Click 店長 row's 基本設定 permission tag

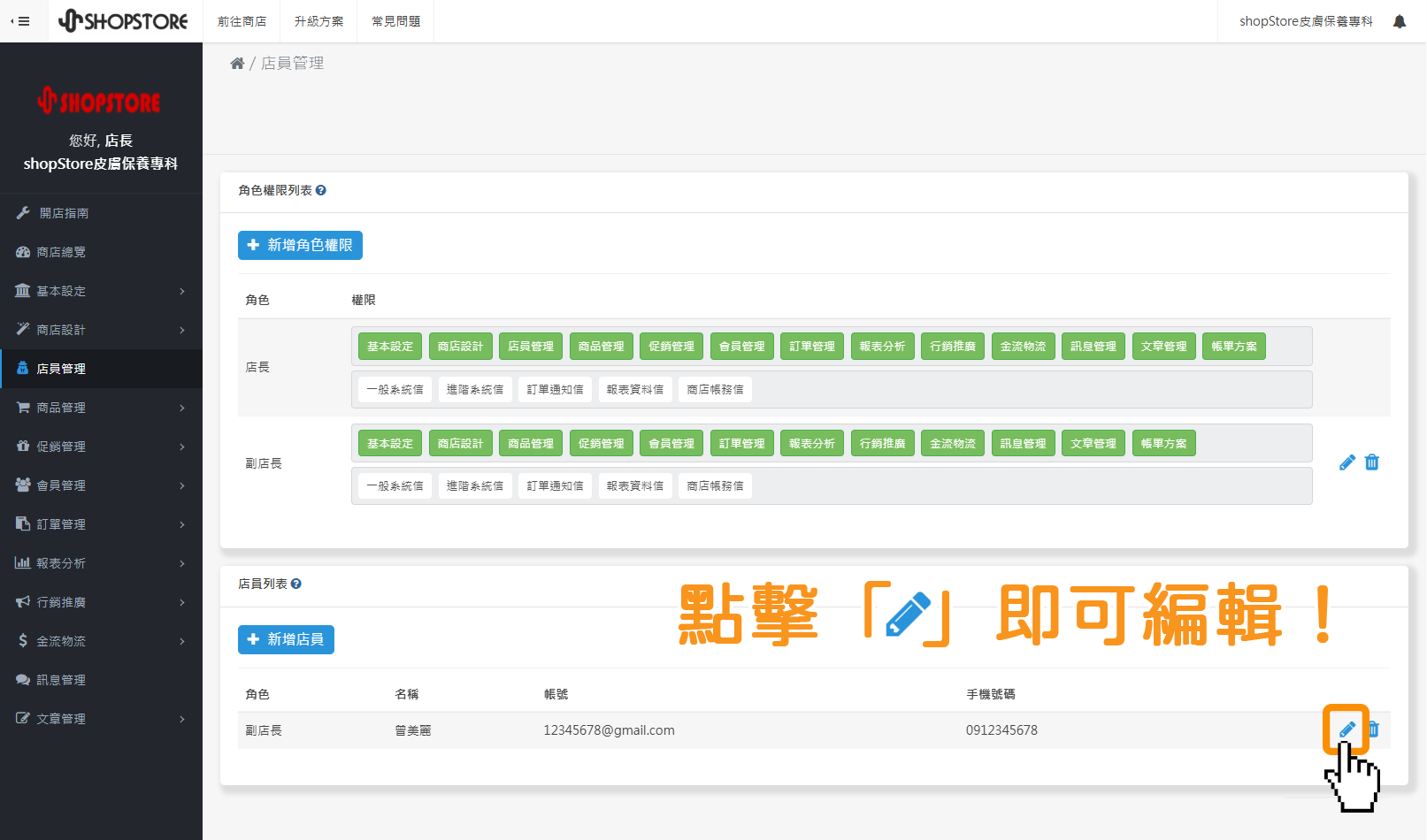[390, 347]
